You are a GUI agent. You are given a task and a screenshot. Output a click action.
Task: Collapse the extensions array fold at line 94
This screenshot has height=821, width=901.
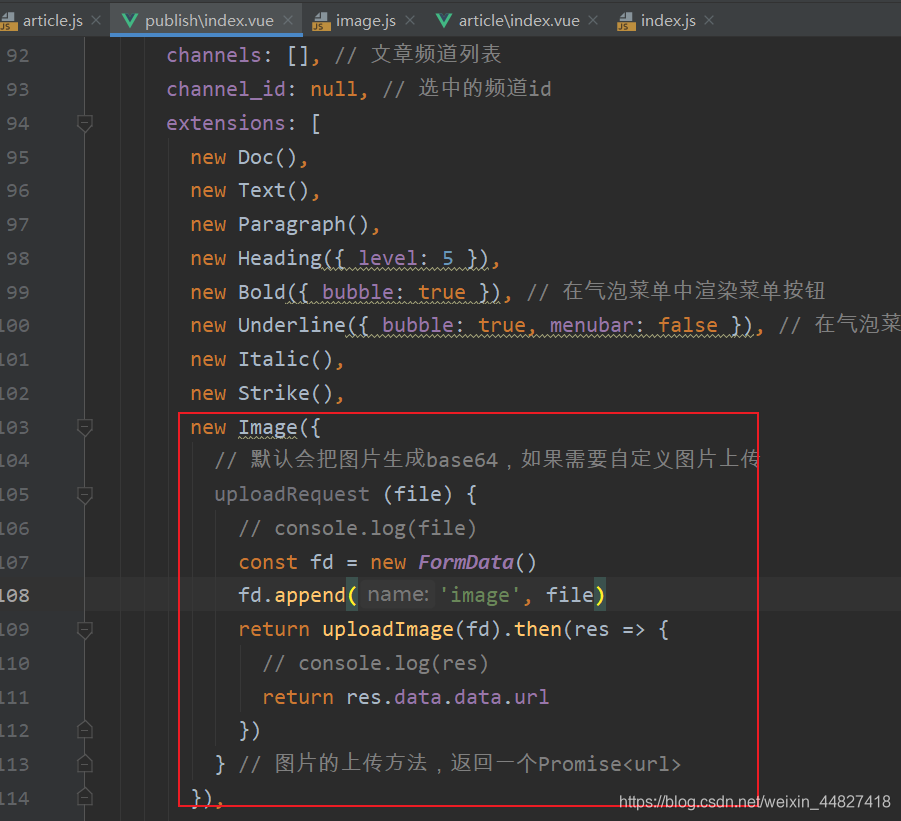[84, 123]
